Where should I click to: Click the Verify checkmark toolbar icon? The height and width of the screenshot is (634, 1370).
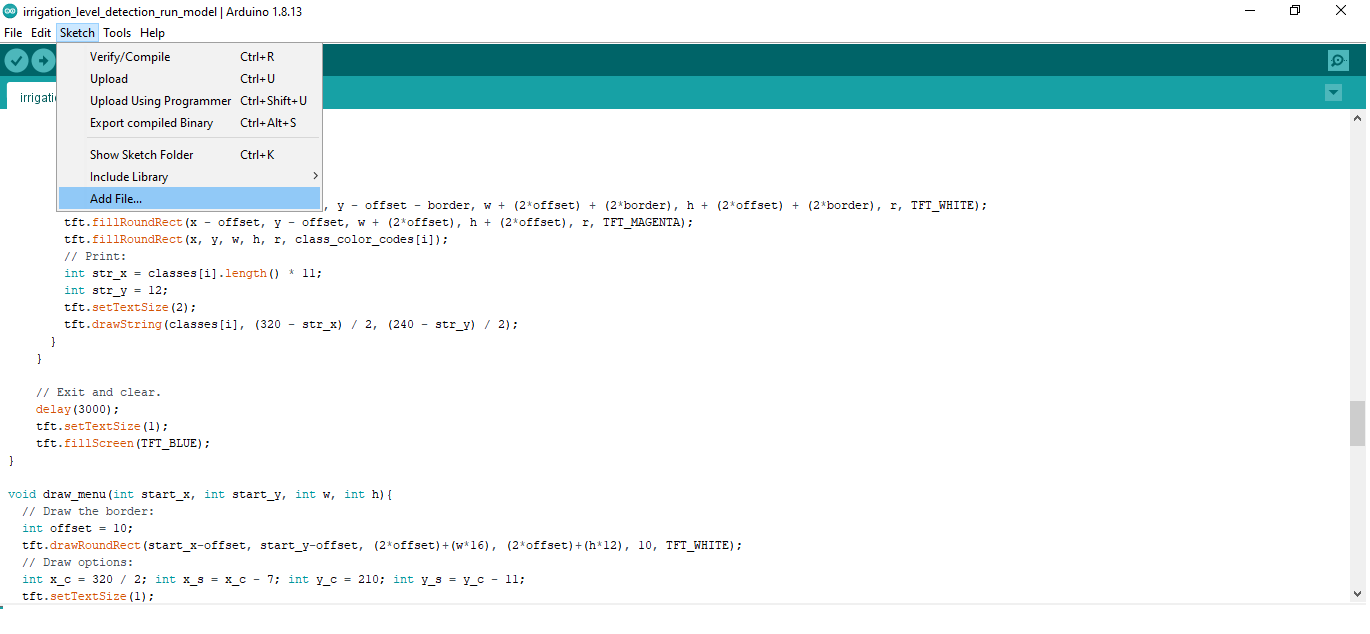tap(16, 61)
